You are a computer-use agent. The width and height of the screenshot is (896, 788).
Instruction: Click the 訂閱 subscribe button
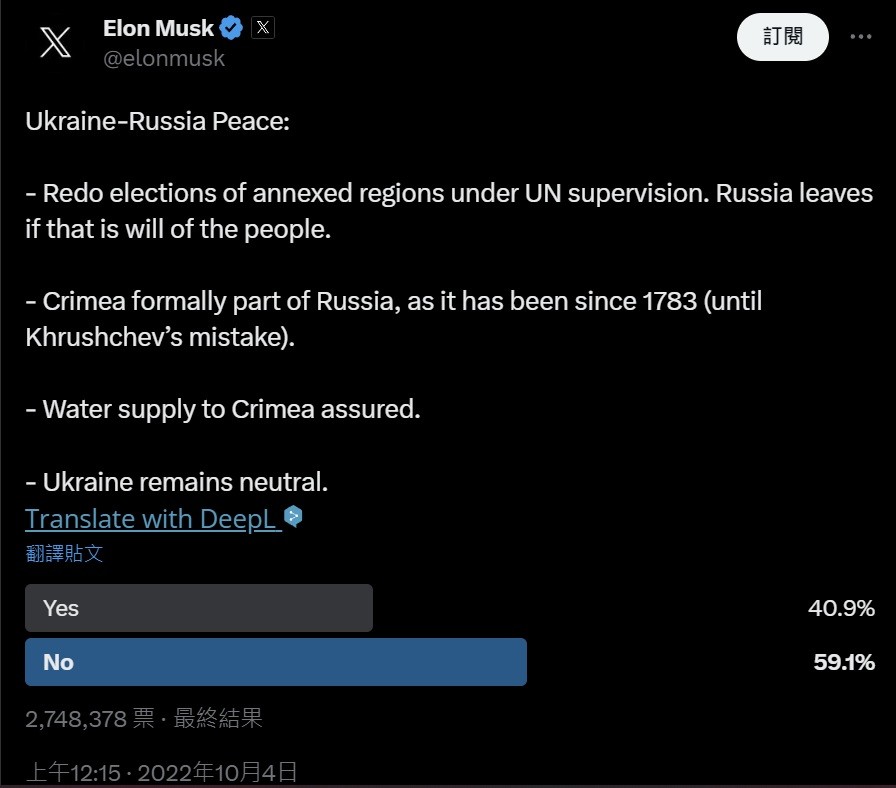(782, 37)
